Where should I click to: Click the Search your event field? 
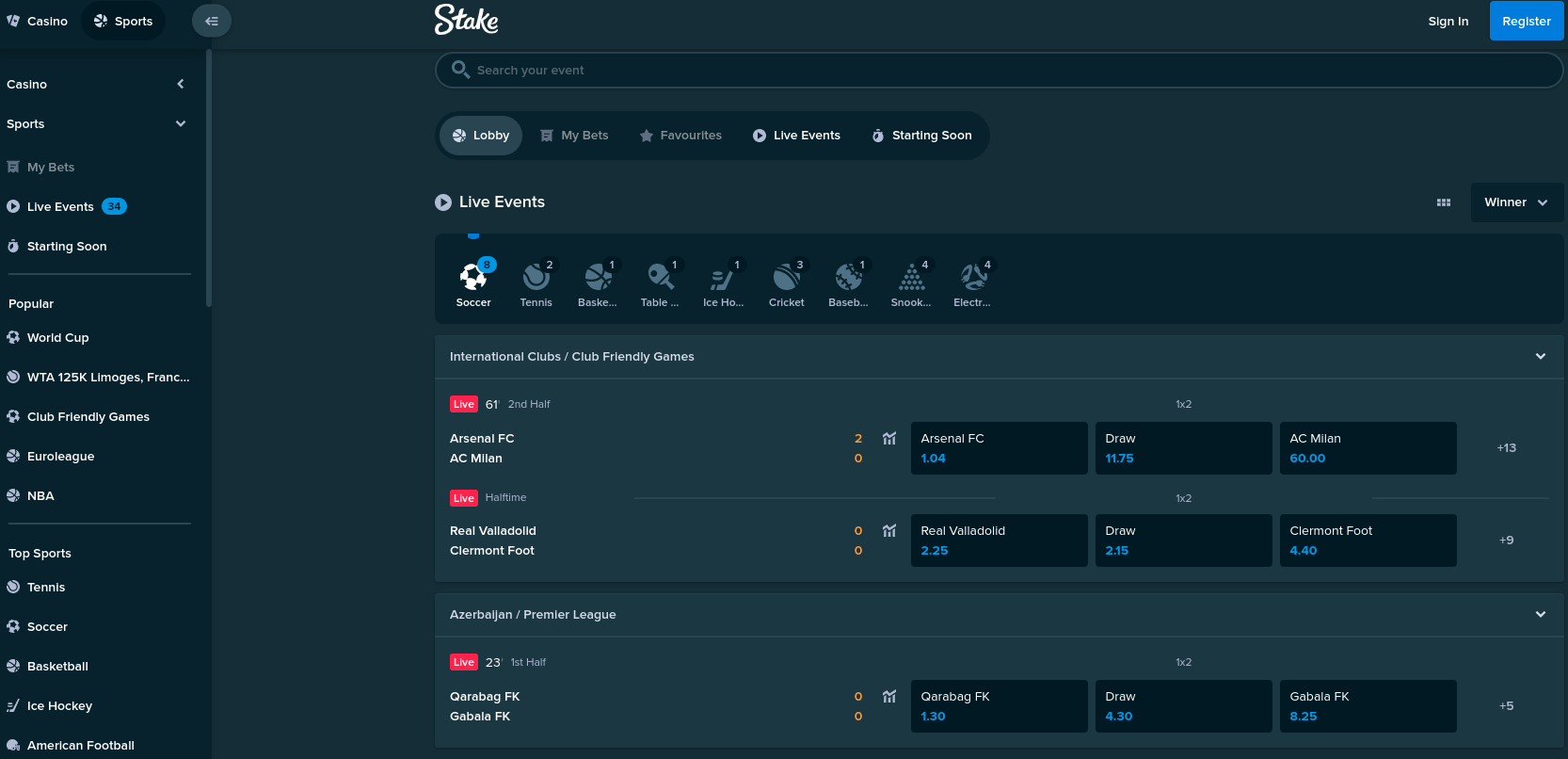(x=999, y=70)
